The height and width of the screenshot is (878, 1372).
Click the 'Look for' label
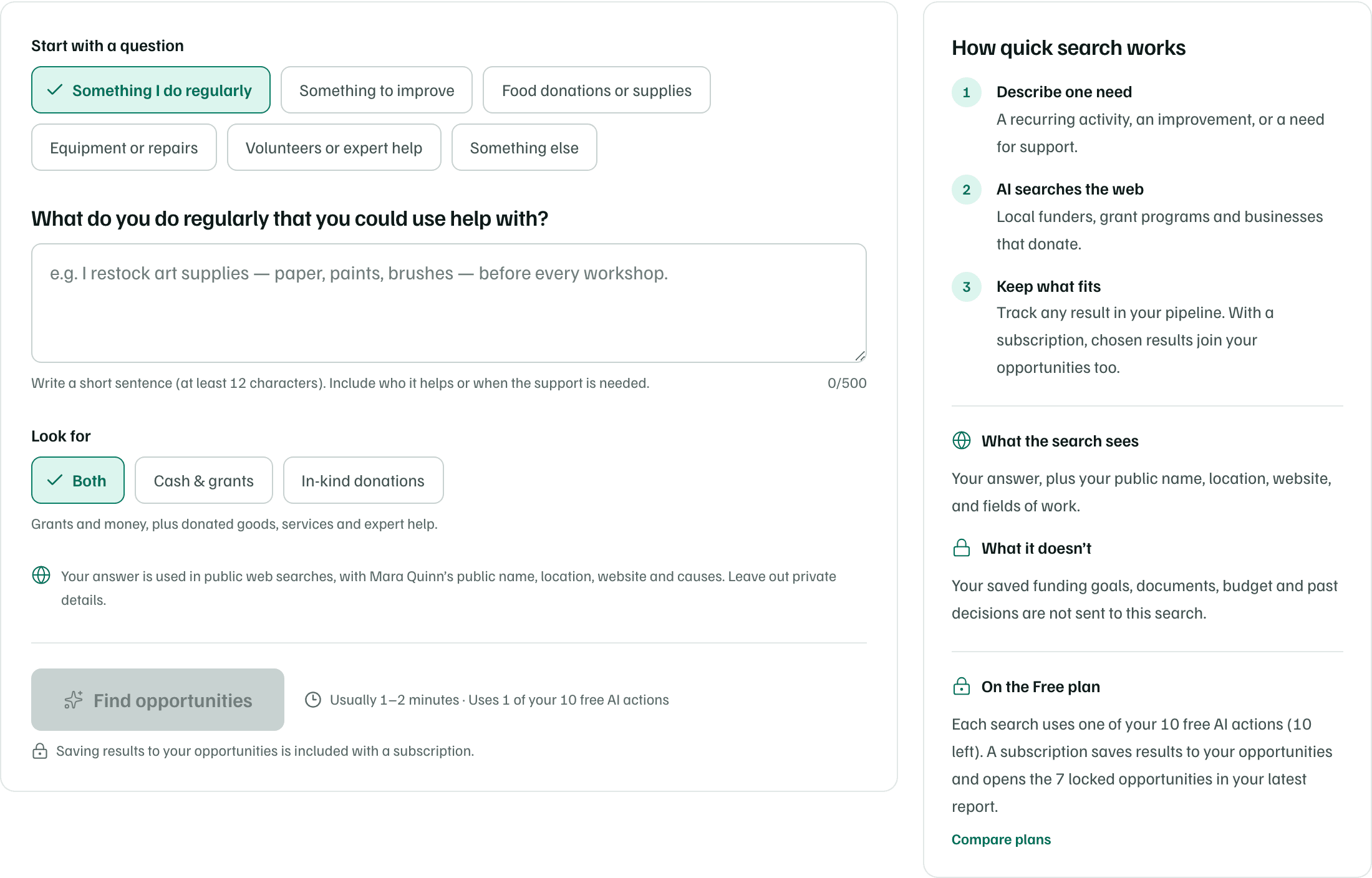[x=61, y=436]
